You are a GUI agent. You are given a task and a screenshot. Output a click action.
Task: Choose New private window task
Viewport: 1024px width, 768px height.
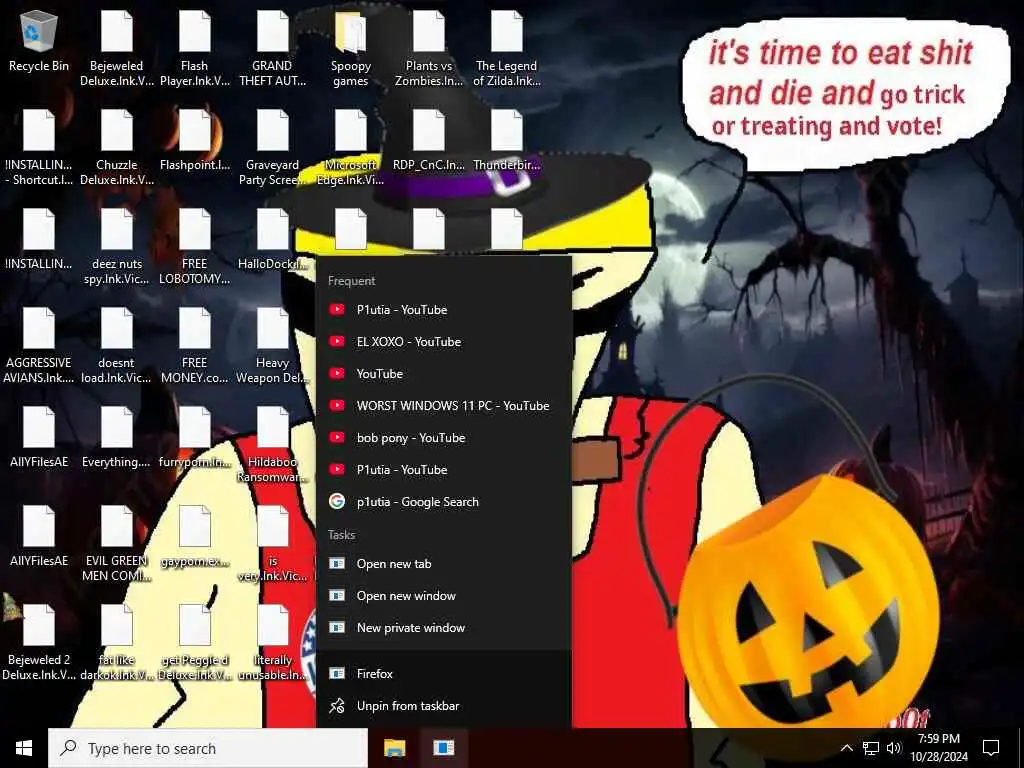pyautogui.click(x=443, y=628)
